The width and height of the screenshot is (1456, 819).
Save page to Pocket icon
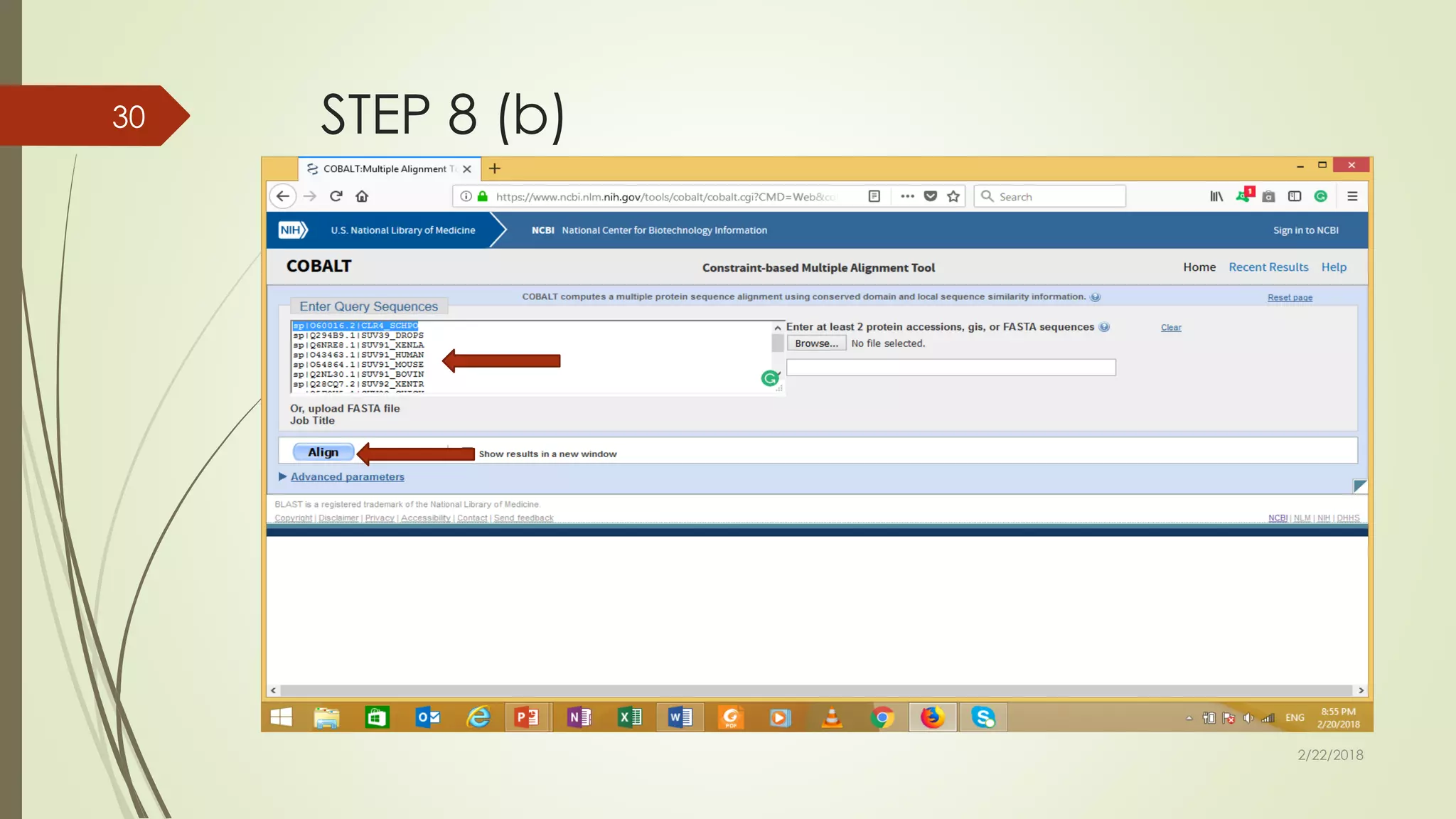[931, 196]
